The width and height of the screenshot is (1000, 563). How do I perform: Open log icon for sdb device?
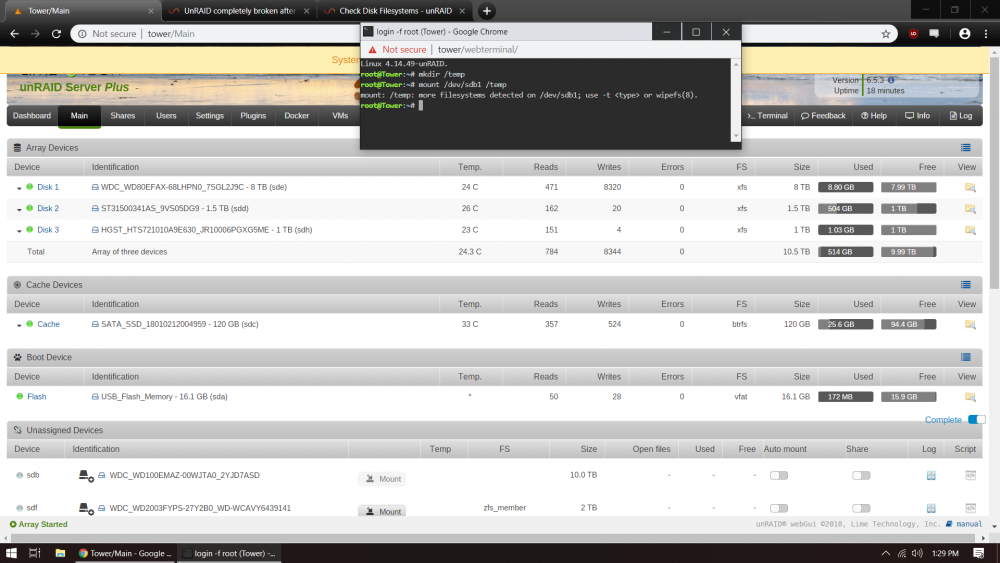click(x=931, y=476)
